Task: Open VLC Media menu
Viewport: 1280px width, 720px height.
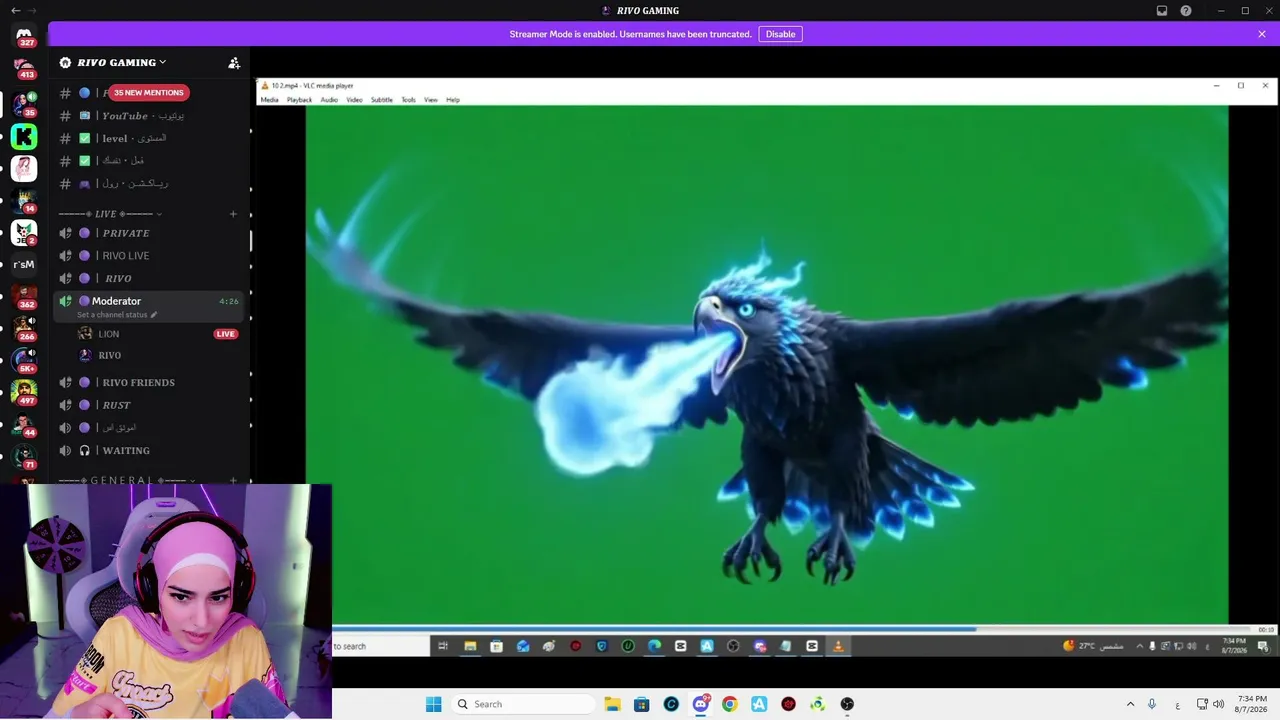Action: (269, 100)
